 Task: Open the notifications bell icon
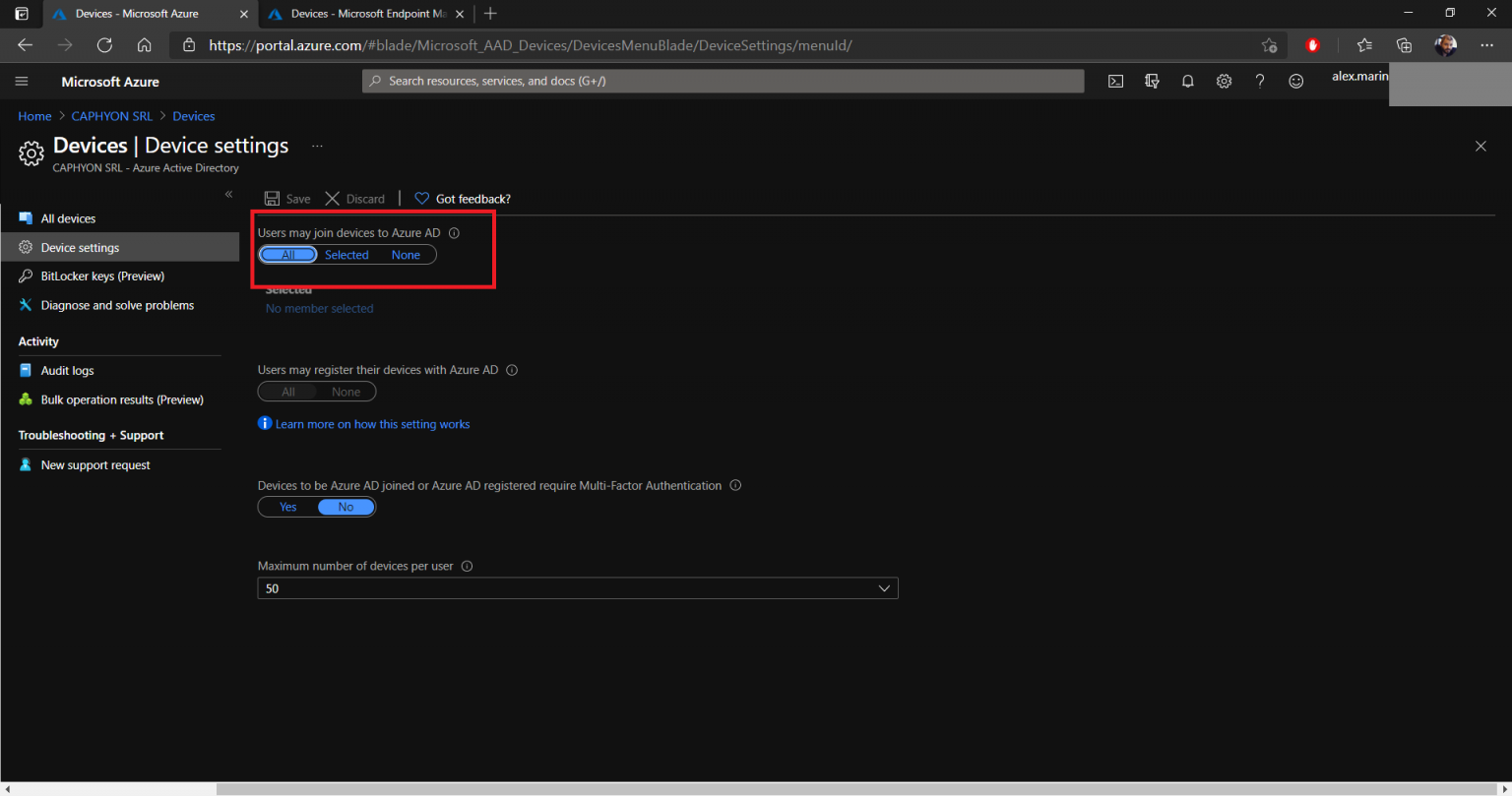(1188, 81)
